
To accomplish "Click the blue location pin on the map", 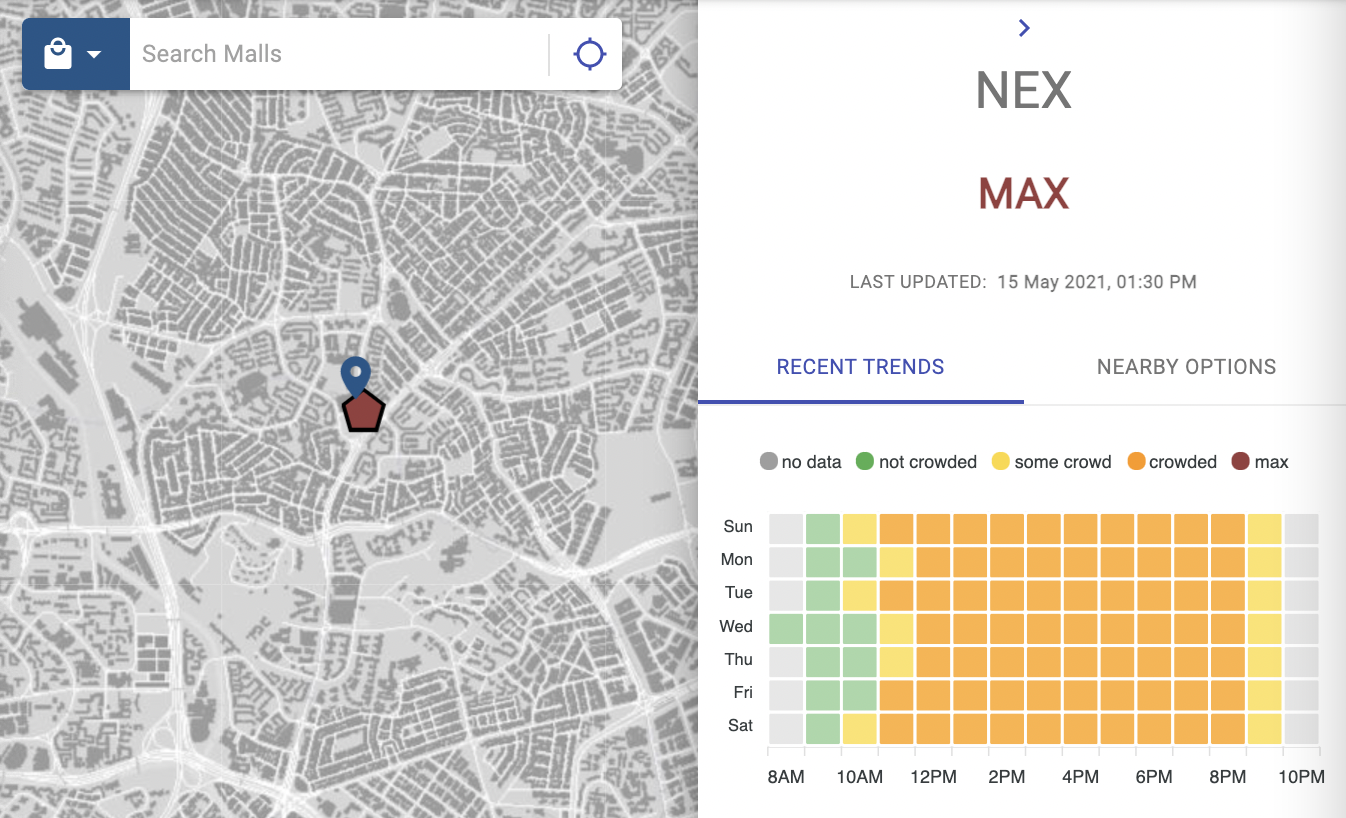I will click(x=355, y=376).
